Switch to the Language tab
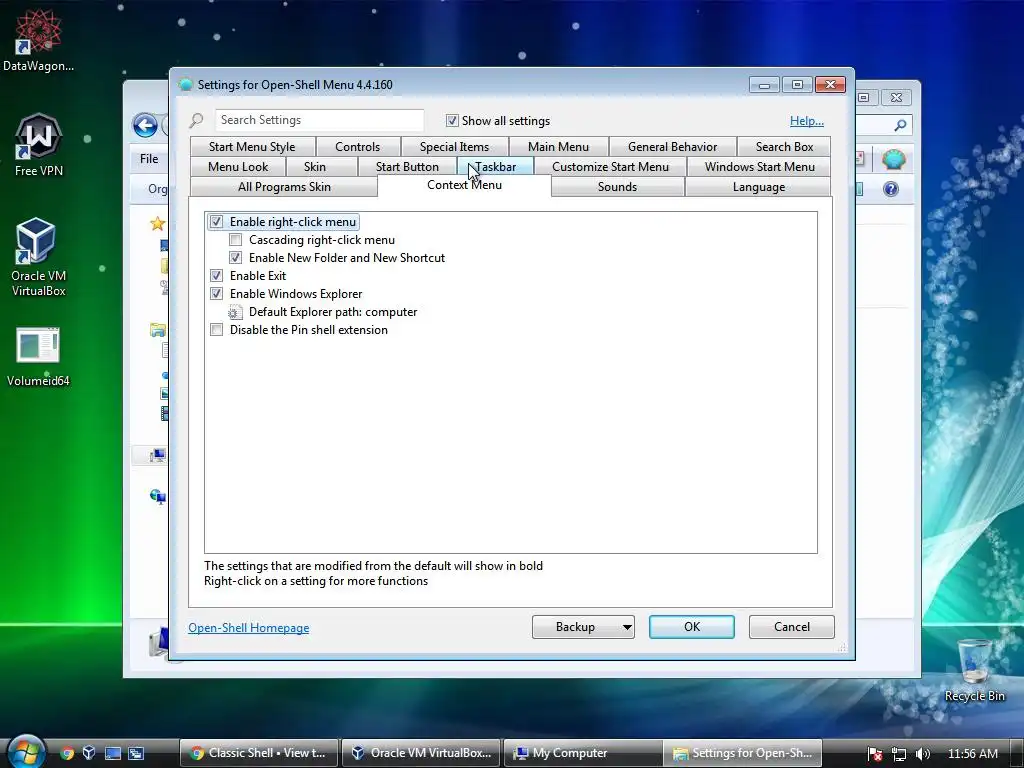This screenshot has width=1024, height=768. pyautogui.click(x=759, y=187)
